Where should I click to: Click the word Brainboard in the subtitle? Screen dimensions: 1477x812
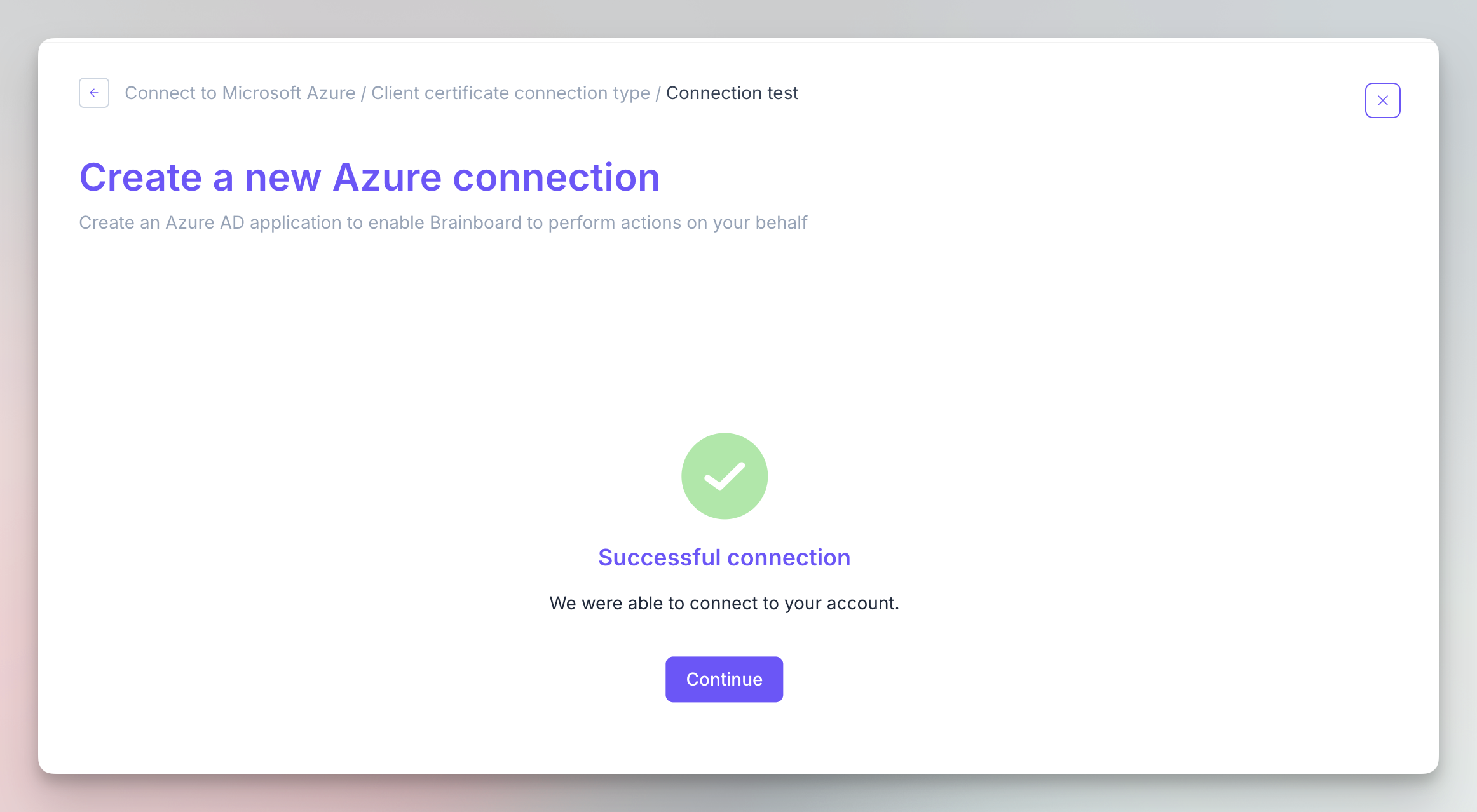click(x=475, y=222)
